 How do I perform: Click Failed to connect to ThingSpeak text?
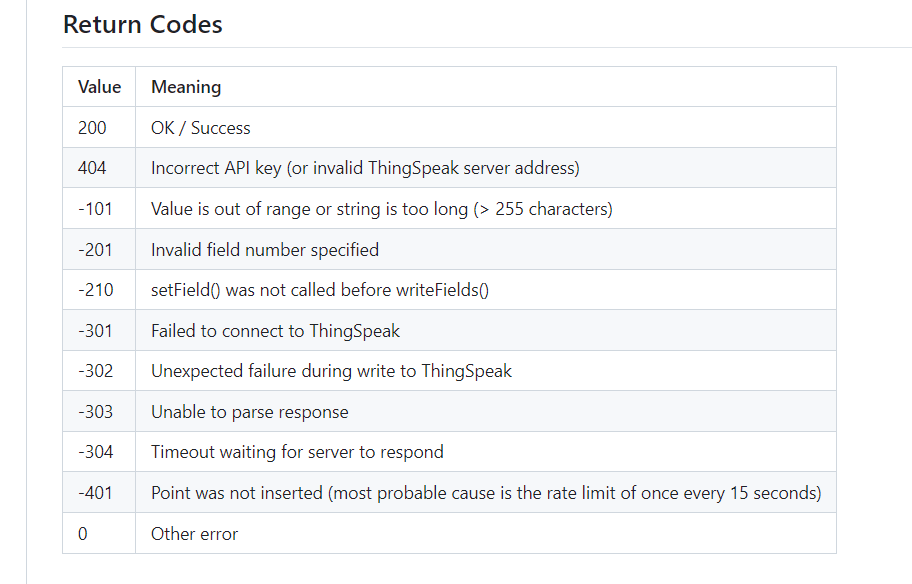point(275,330)
